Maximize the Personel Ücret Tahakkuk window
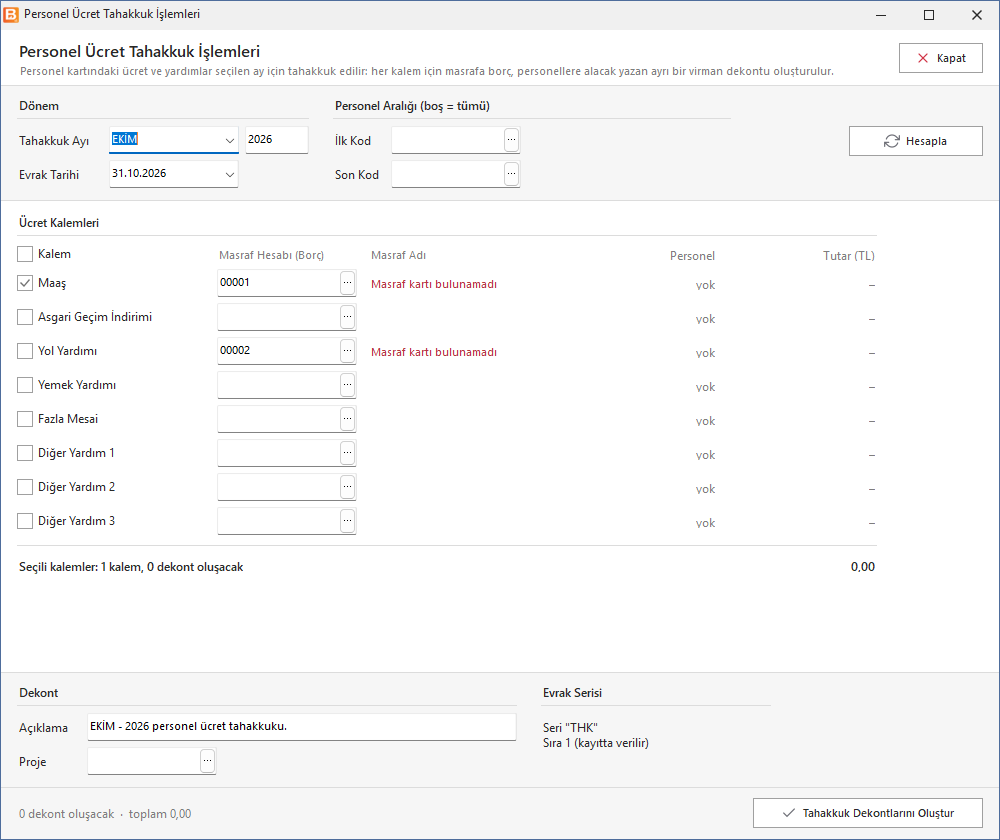 tap(929, 15)
